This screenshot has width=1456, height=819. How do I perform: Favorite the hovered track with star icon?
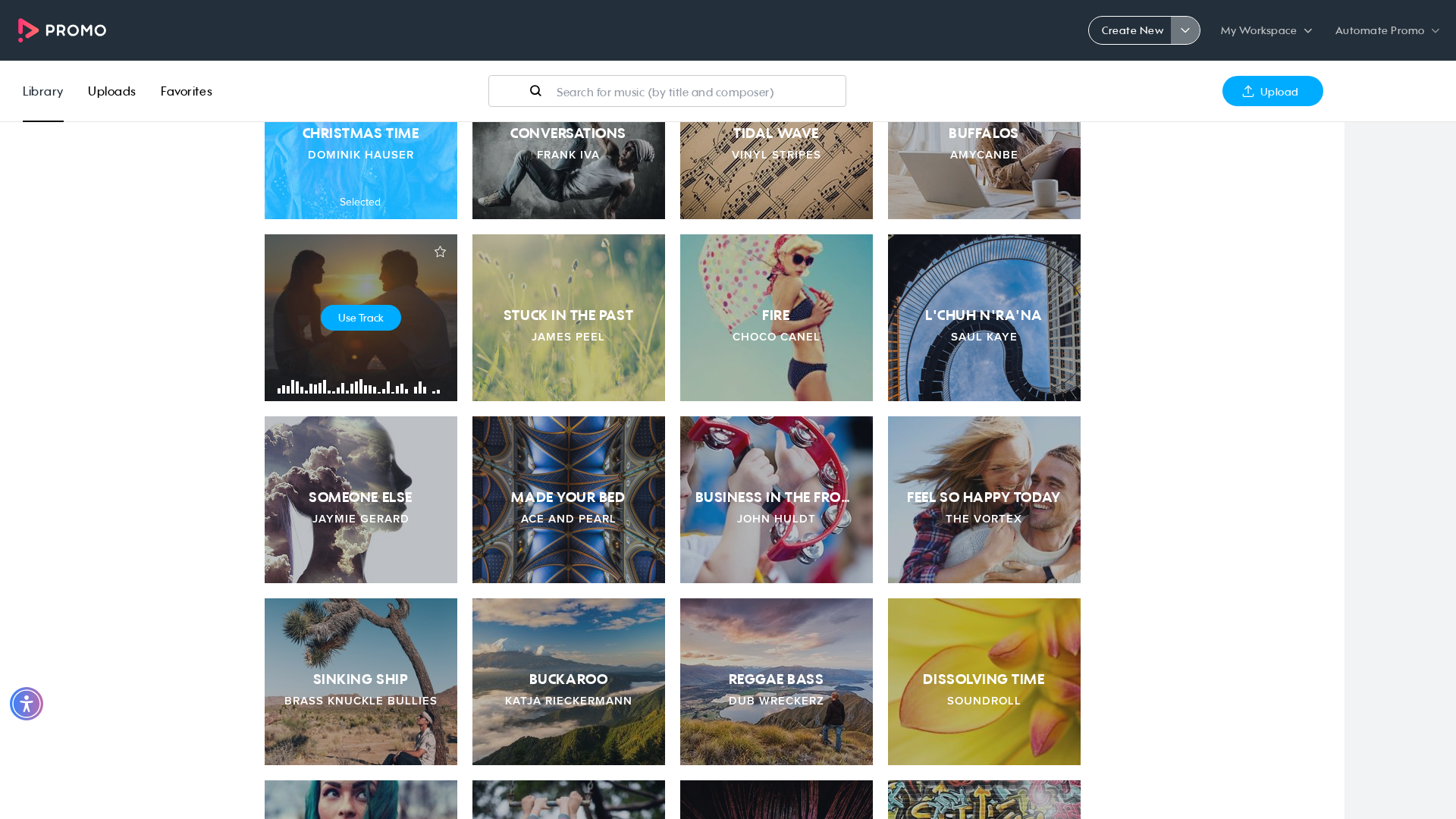[440, 252]
